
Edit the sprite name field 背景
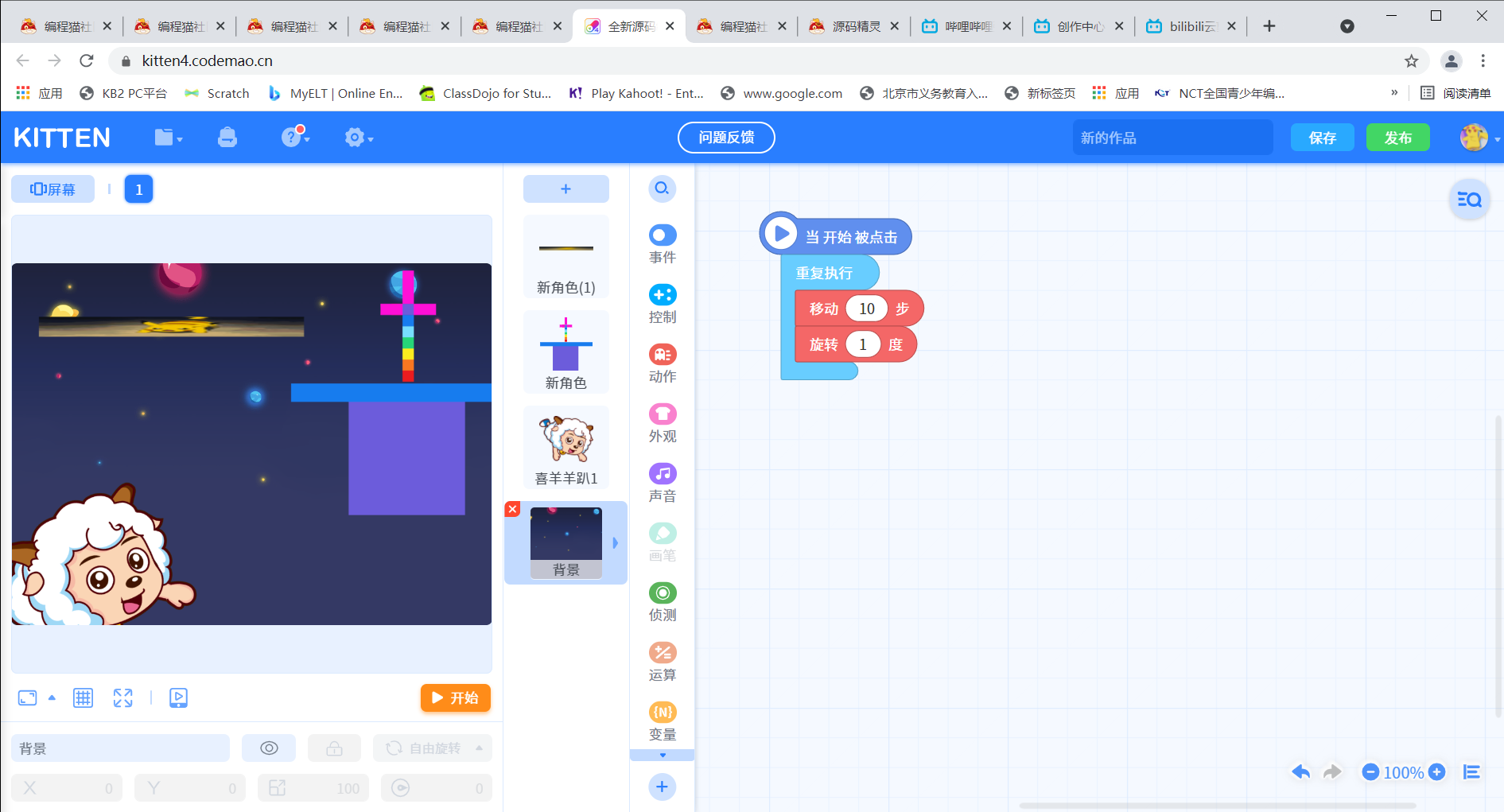(x=120, y=748)
